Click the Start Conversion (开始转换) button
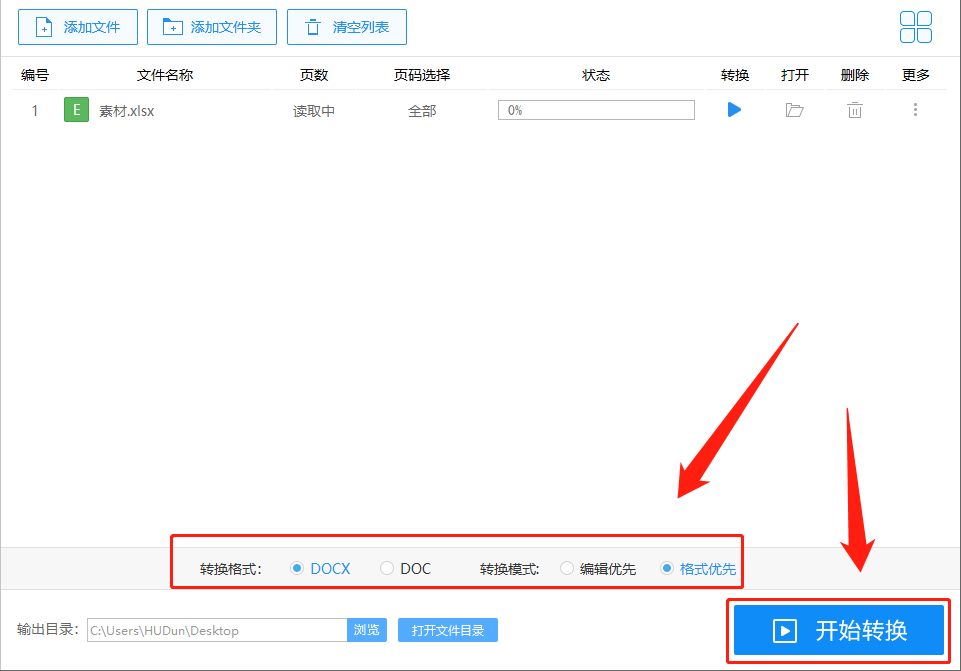Image resolution: width=961 pixels, height=671 pixels. point(839,631)
